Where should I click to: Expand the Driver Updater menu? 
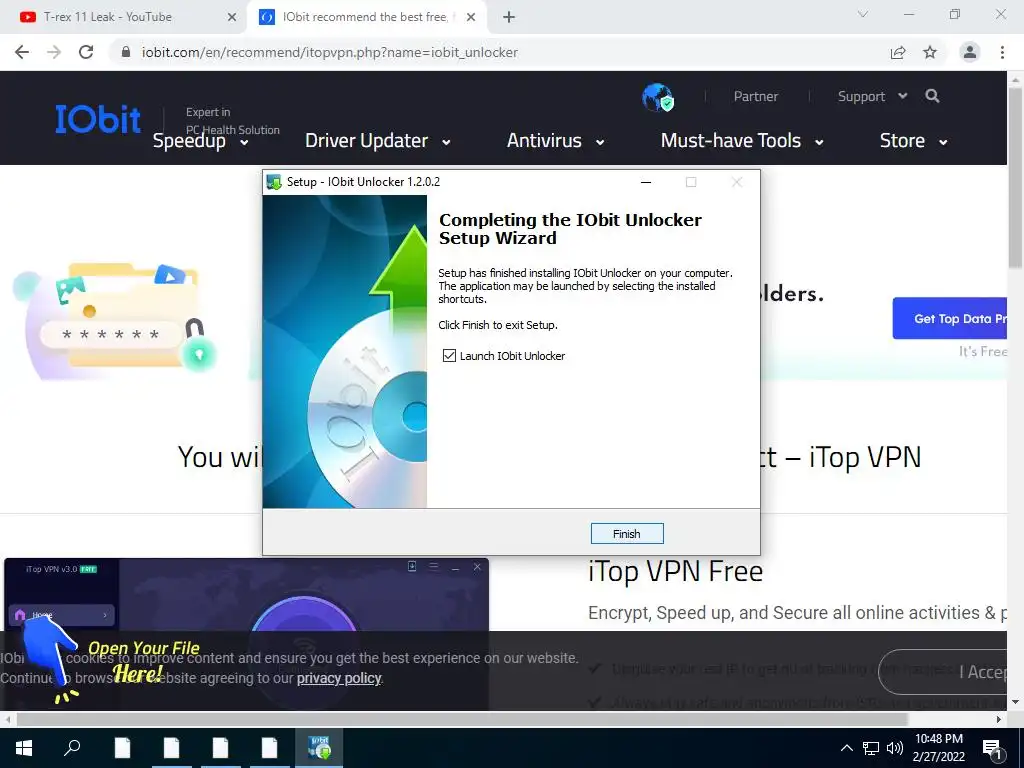click(x=377, y=141)
